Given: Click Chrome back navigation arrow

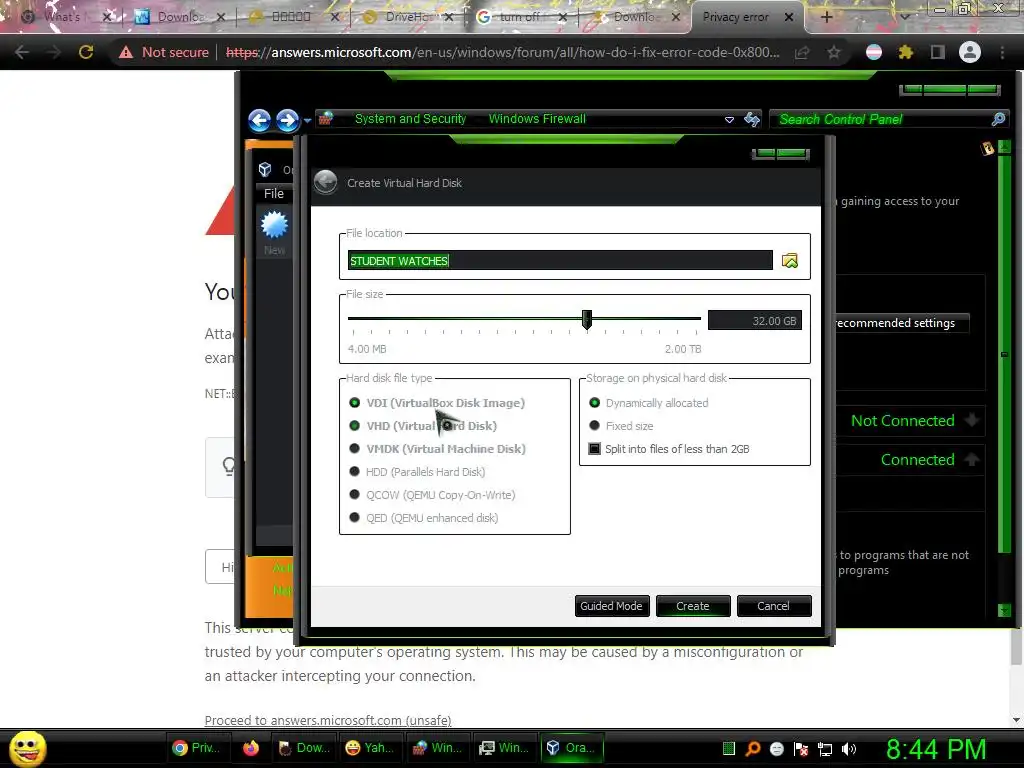Looking at the screenshot, I should 22,52.
